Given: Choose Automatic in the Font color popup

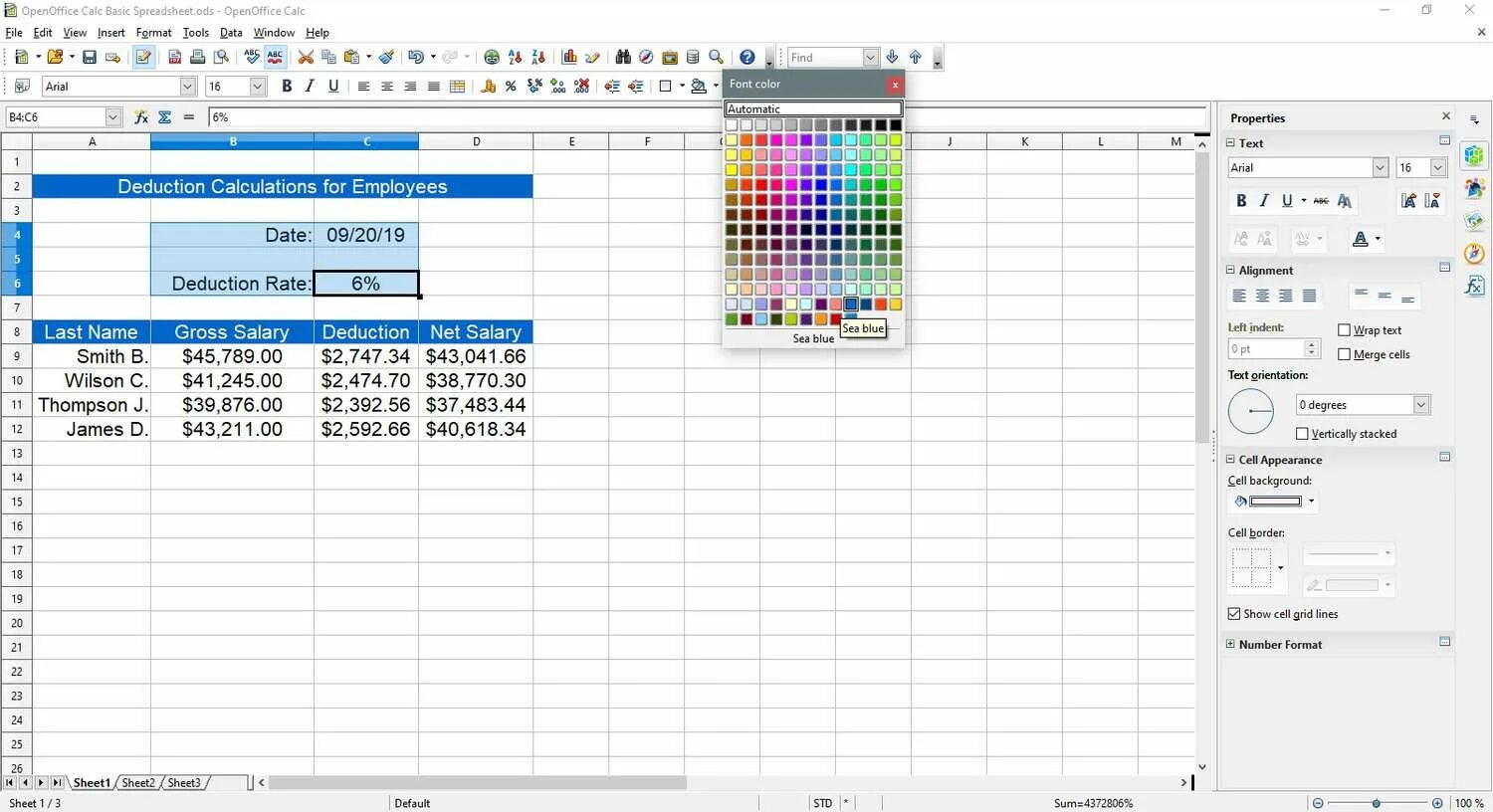Looking at the screenshot, I should [x=813, y=109].
